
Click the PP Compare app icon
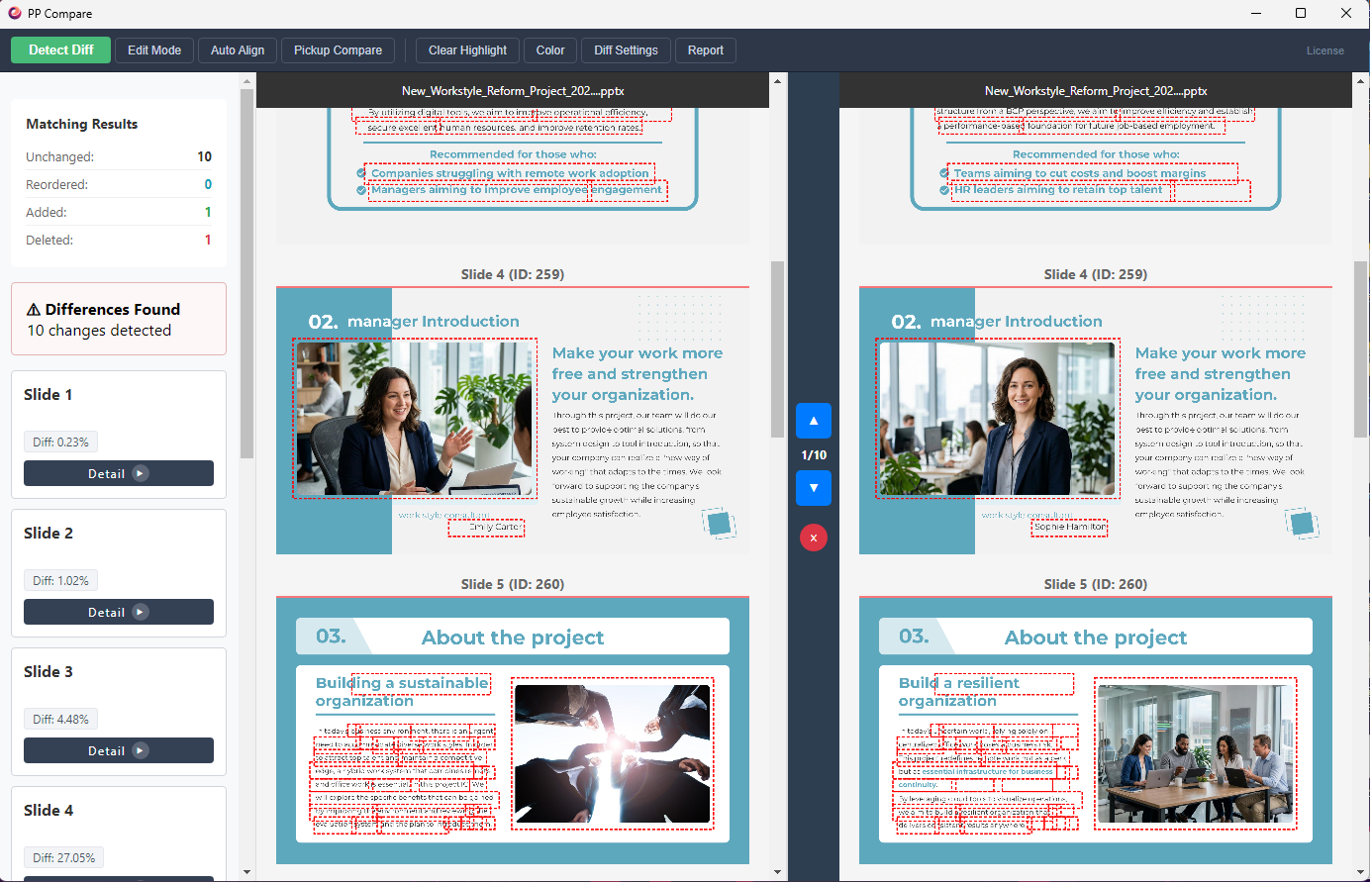click(x=15, y=13)
